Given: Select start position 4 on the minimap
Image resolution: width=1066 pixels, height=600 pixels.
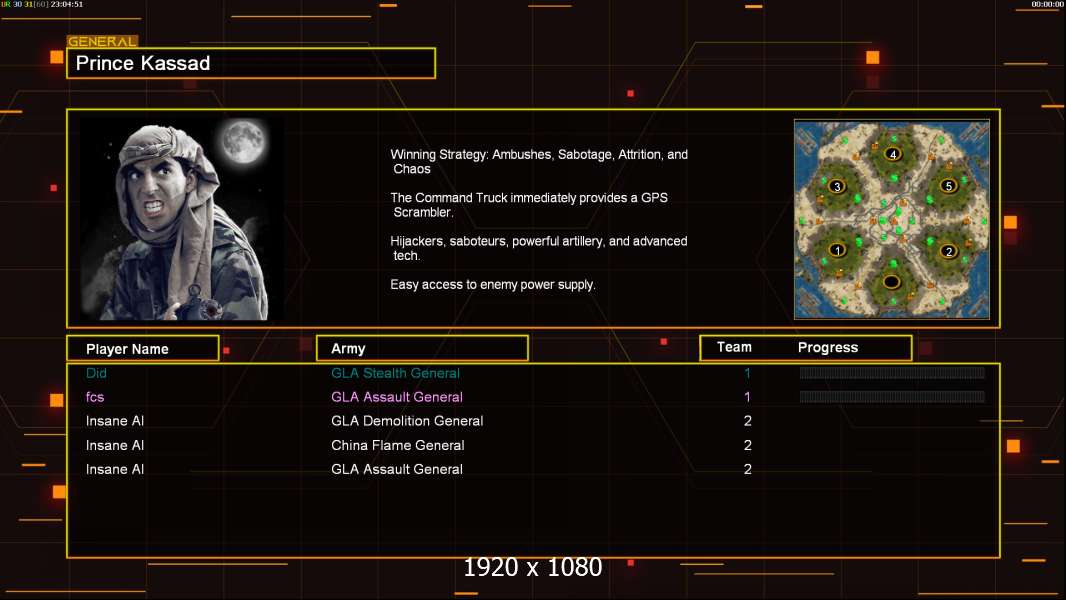Looking at the screenshot, I should click(x=893, y=154).
